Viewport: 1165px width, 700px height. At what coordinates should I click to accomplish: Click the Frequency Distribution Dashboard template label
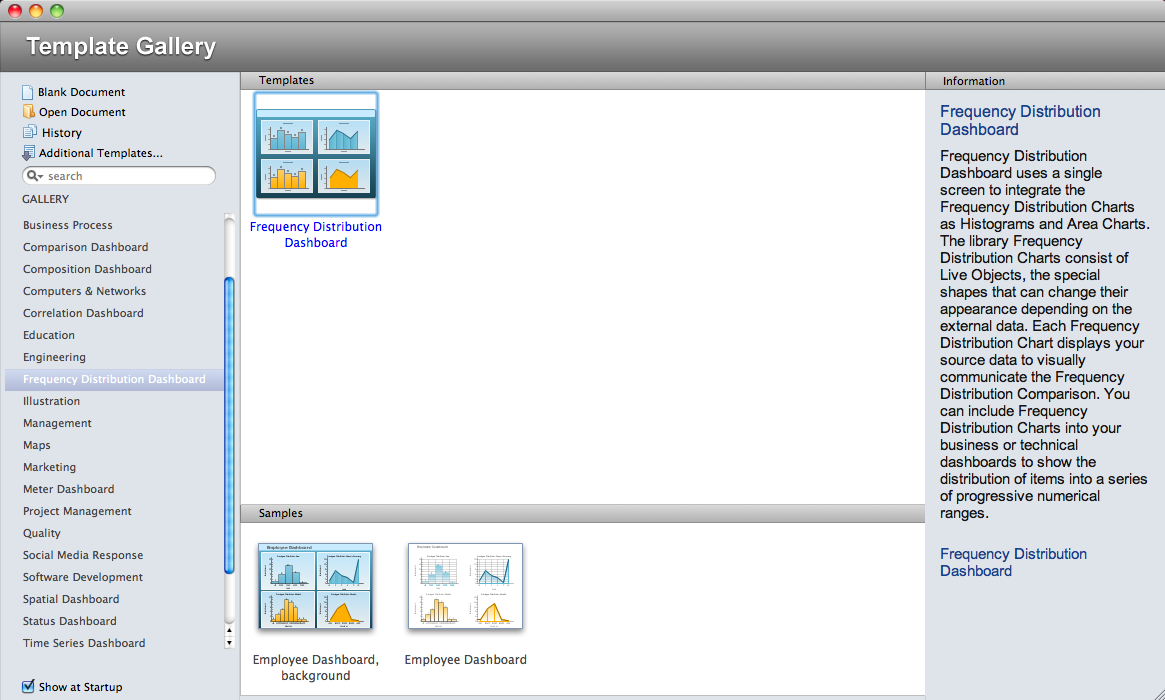[x=316, y=235]
